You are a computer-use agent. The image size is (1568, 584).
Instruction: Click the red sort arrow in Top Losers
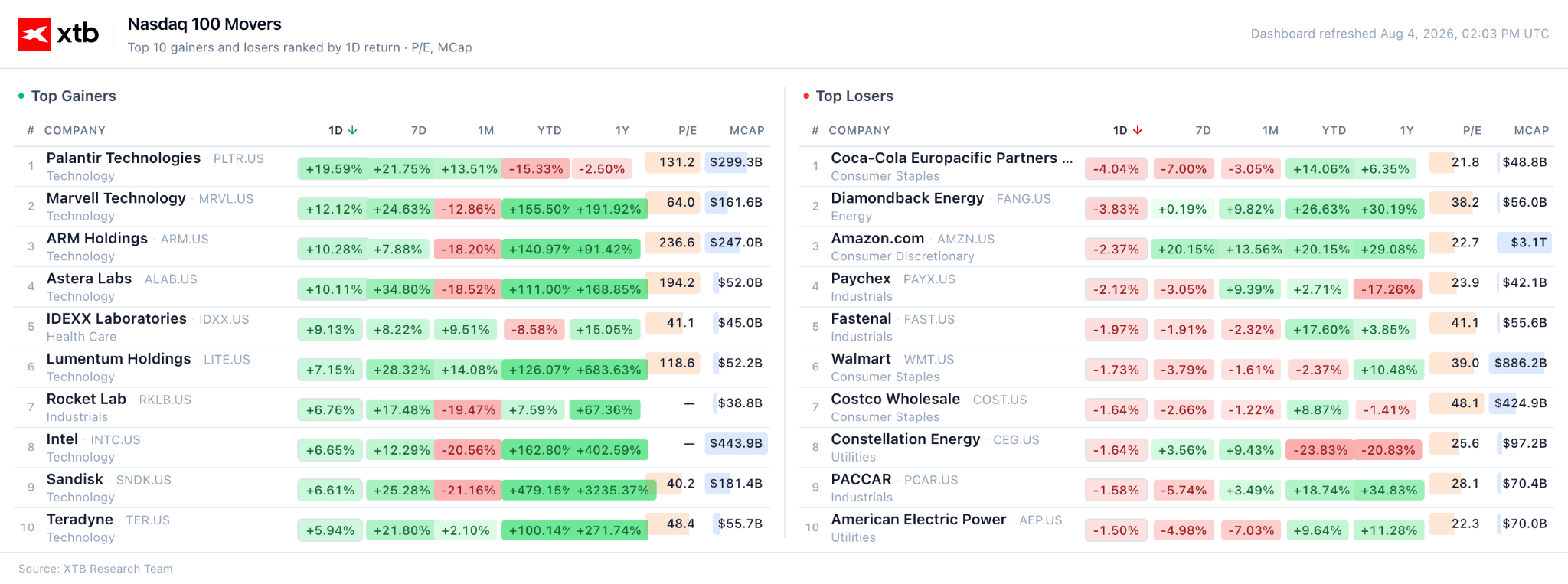(1138, 130)
